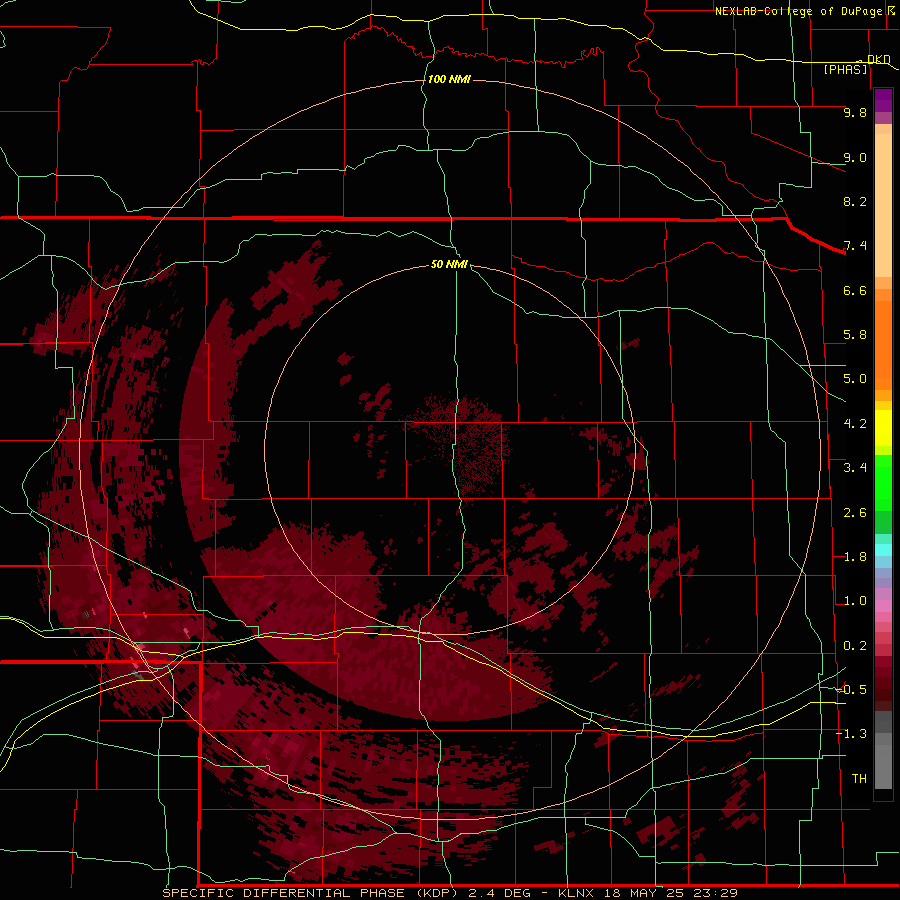This screenshot has height=900, width=900.
Task: Click the 6.6 value on the color scale
Action: [x=855, y=290]
